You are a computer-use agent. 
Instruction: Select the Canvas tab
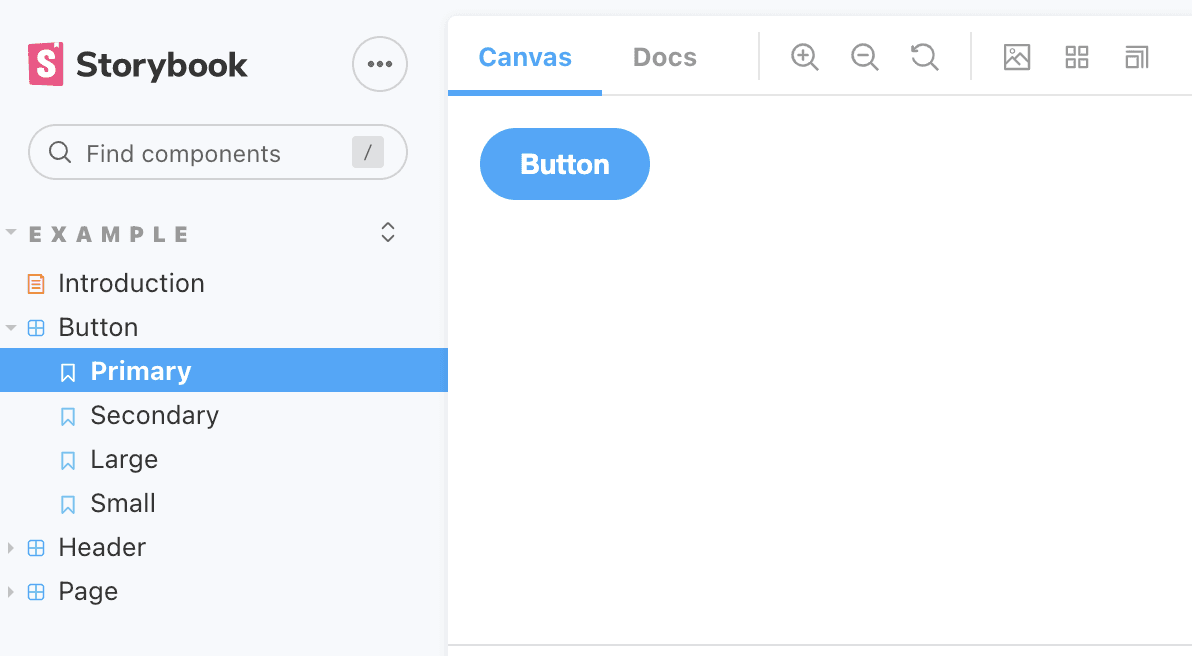point(525,57)
